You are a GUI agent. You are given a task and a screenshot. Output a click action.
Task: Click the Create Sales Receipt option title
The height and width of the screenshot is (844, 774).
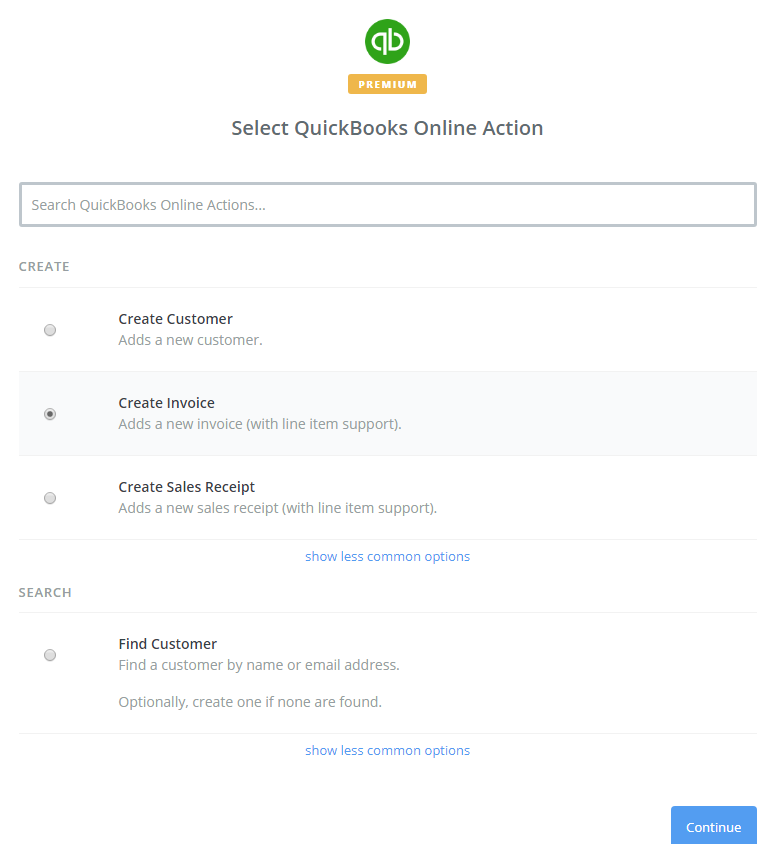click(186, 487)
